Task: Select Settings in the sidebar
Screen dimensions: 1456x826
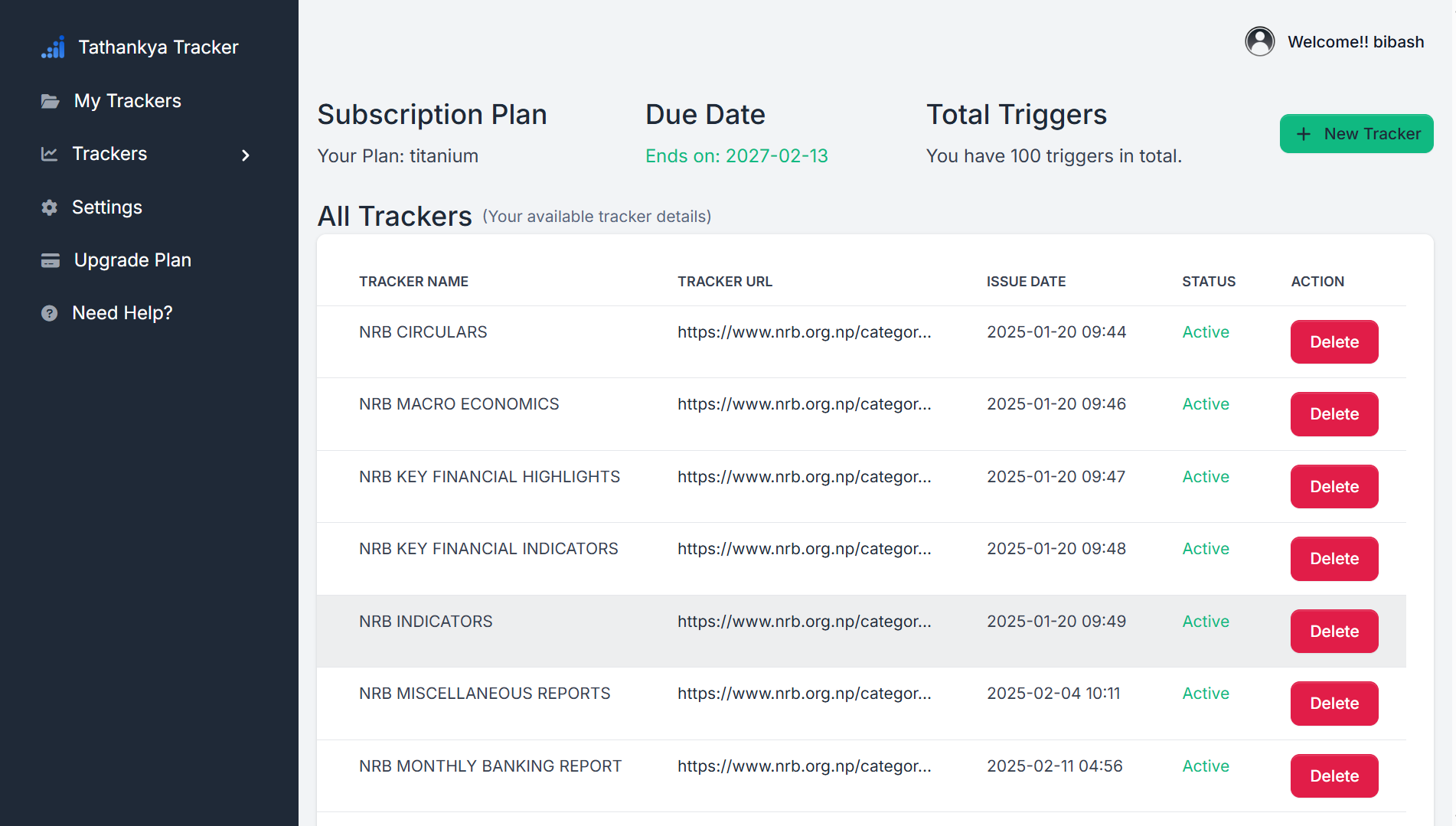Action: [x=106, y=207]
